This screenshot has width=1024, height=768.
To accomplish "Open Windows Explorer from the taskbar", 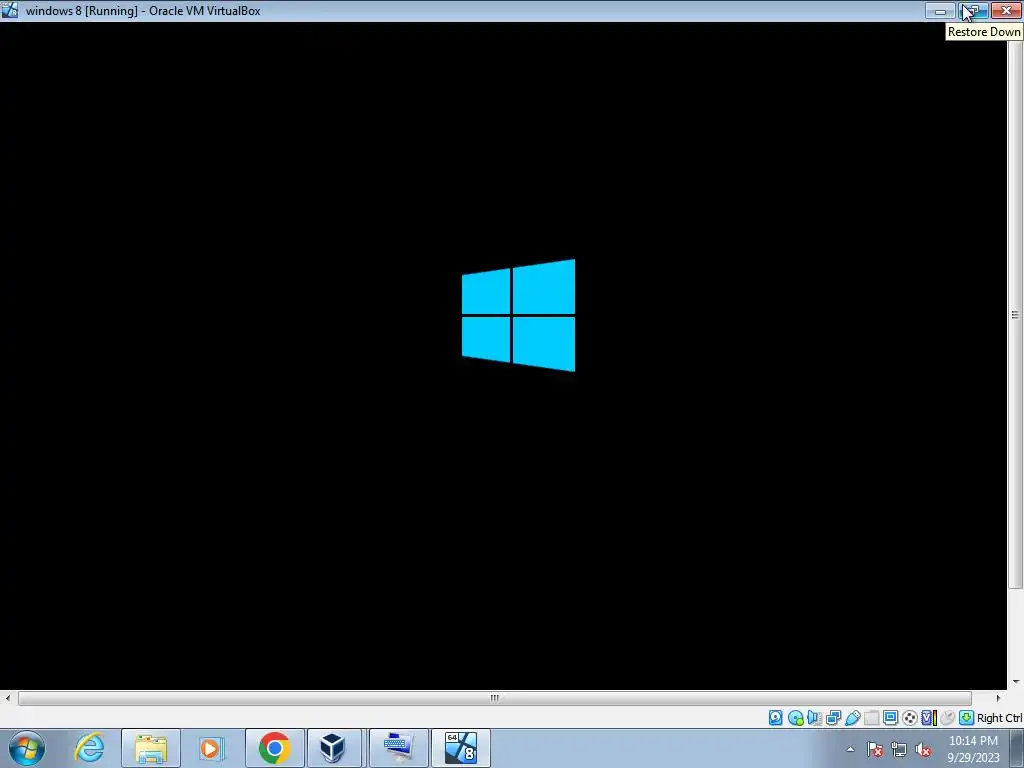I will click(x=151, y=748).
